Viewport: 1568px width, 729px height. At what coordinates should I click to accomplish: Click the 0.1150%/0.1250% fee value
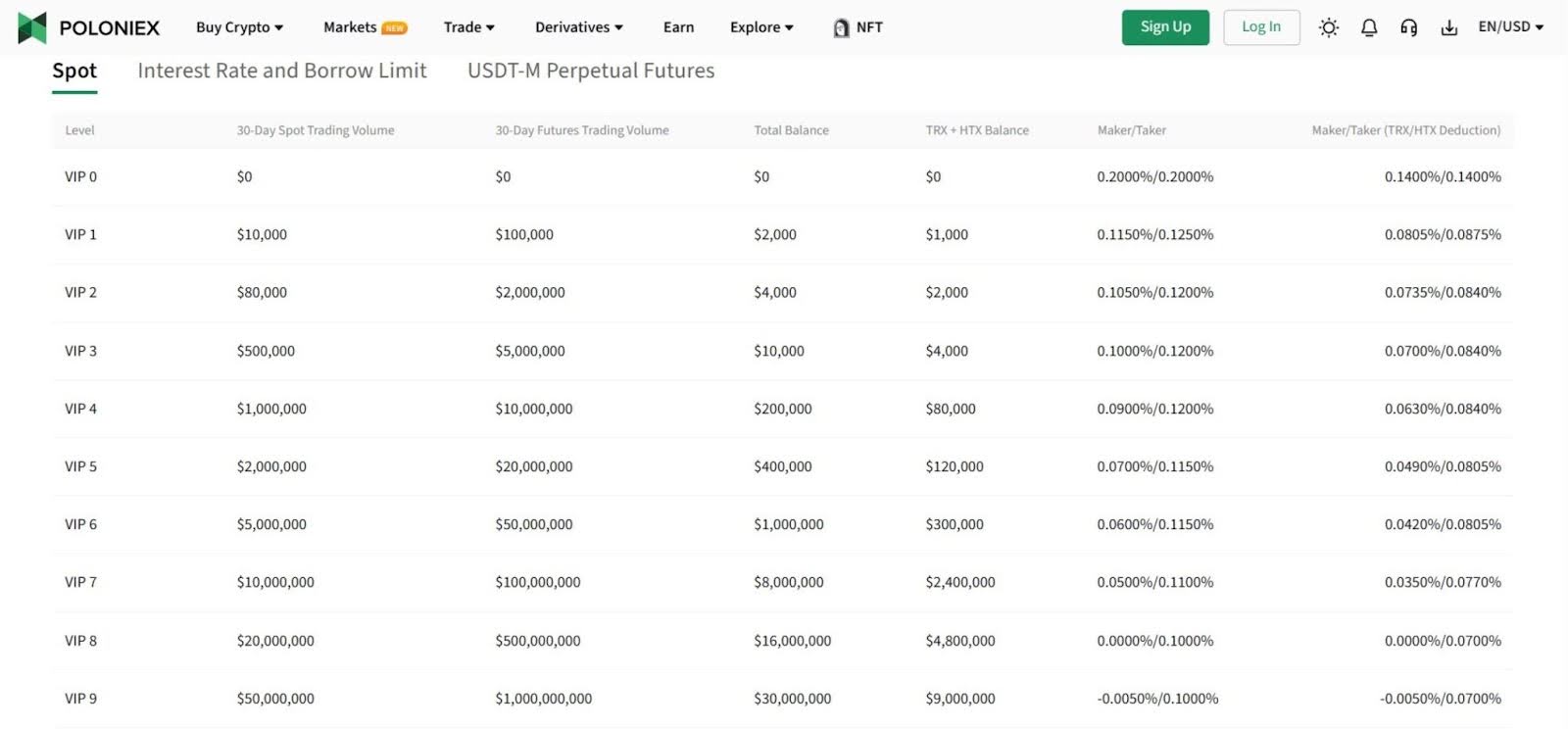[1155, 235]
